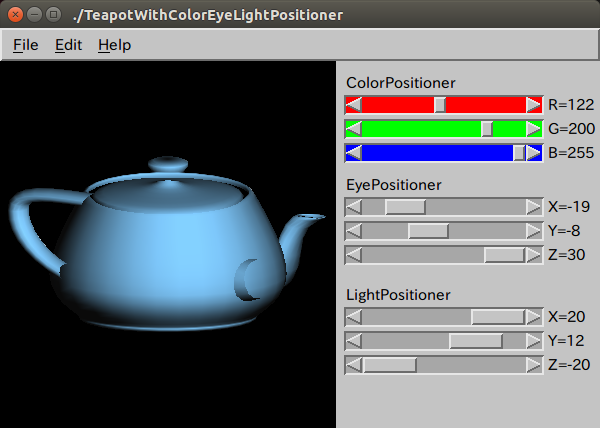Click the red slider thumb at R=122
600x428 pixels.
pyautogui.click(x=440, y=105)
